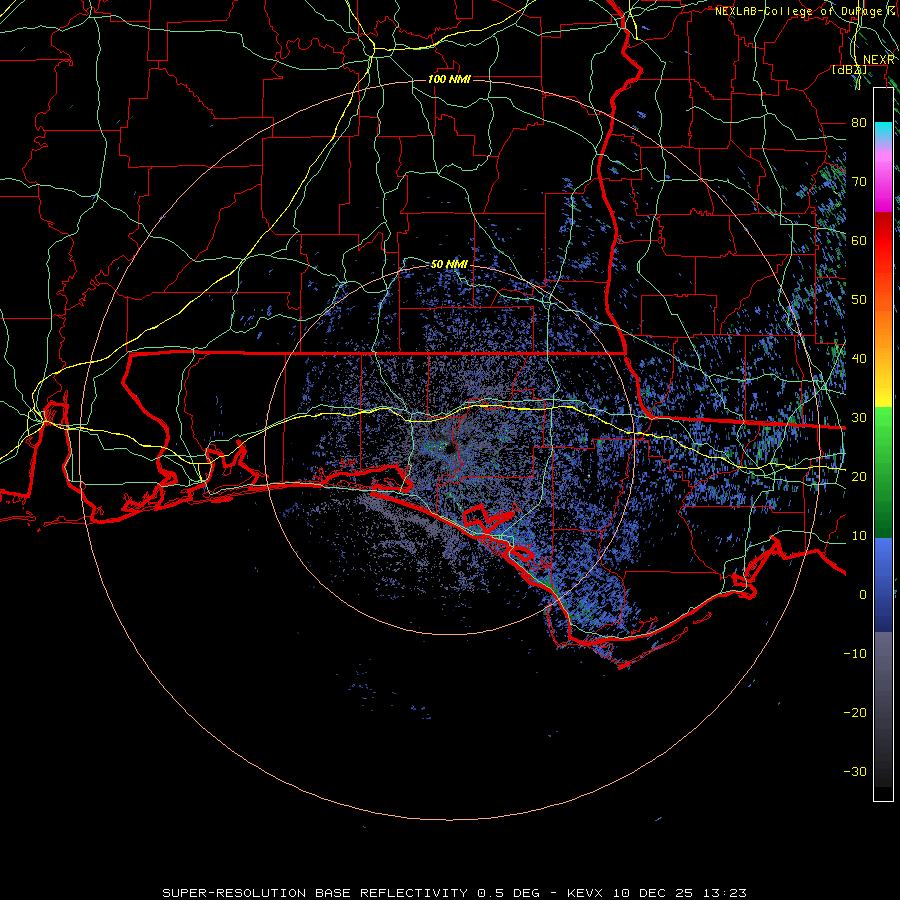This screenshot has width=900, height=900.
Task: Click the -20 value on the dBZ scale
Action: click(x=855, y=712)
